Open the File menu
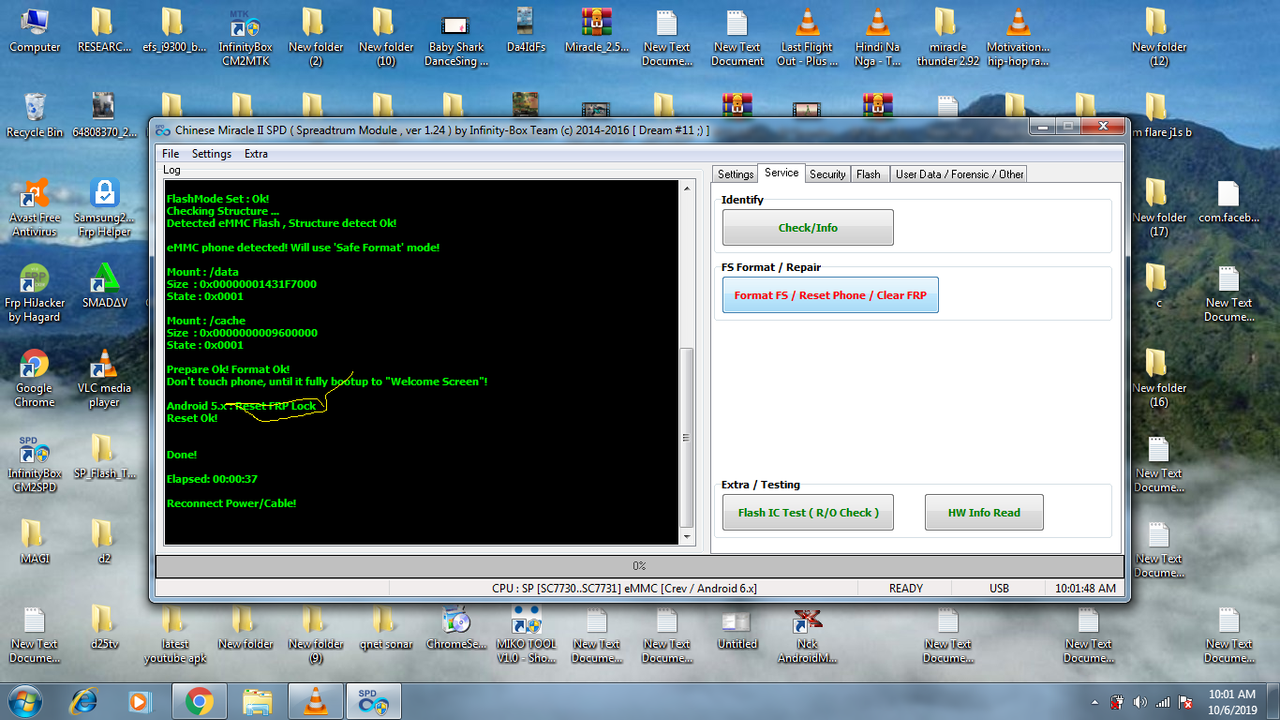This screenshot has width=1280, height=720. pos(171,154)
